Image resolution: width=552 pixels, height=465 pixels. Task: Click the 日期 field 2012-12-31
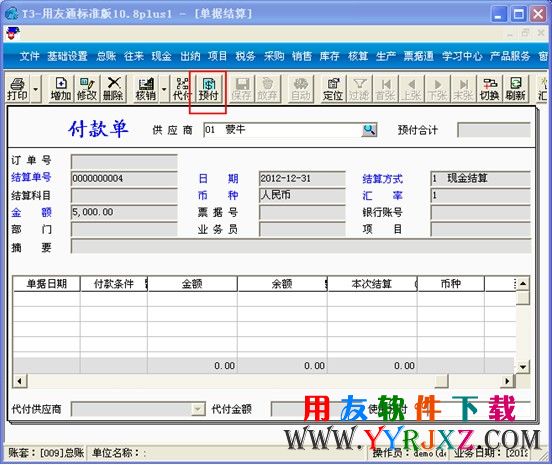(302, 178)
